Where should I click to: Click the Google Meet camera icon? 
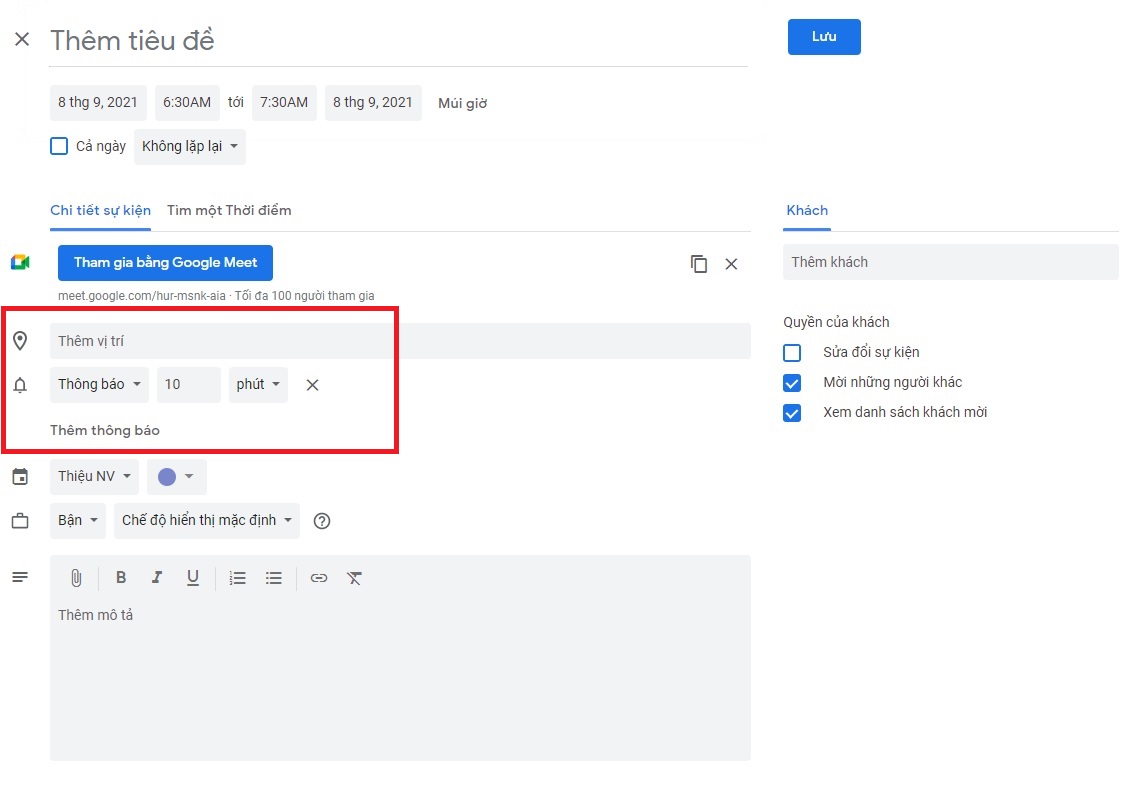pyautogui.click(x=20, y=262)
